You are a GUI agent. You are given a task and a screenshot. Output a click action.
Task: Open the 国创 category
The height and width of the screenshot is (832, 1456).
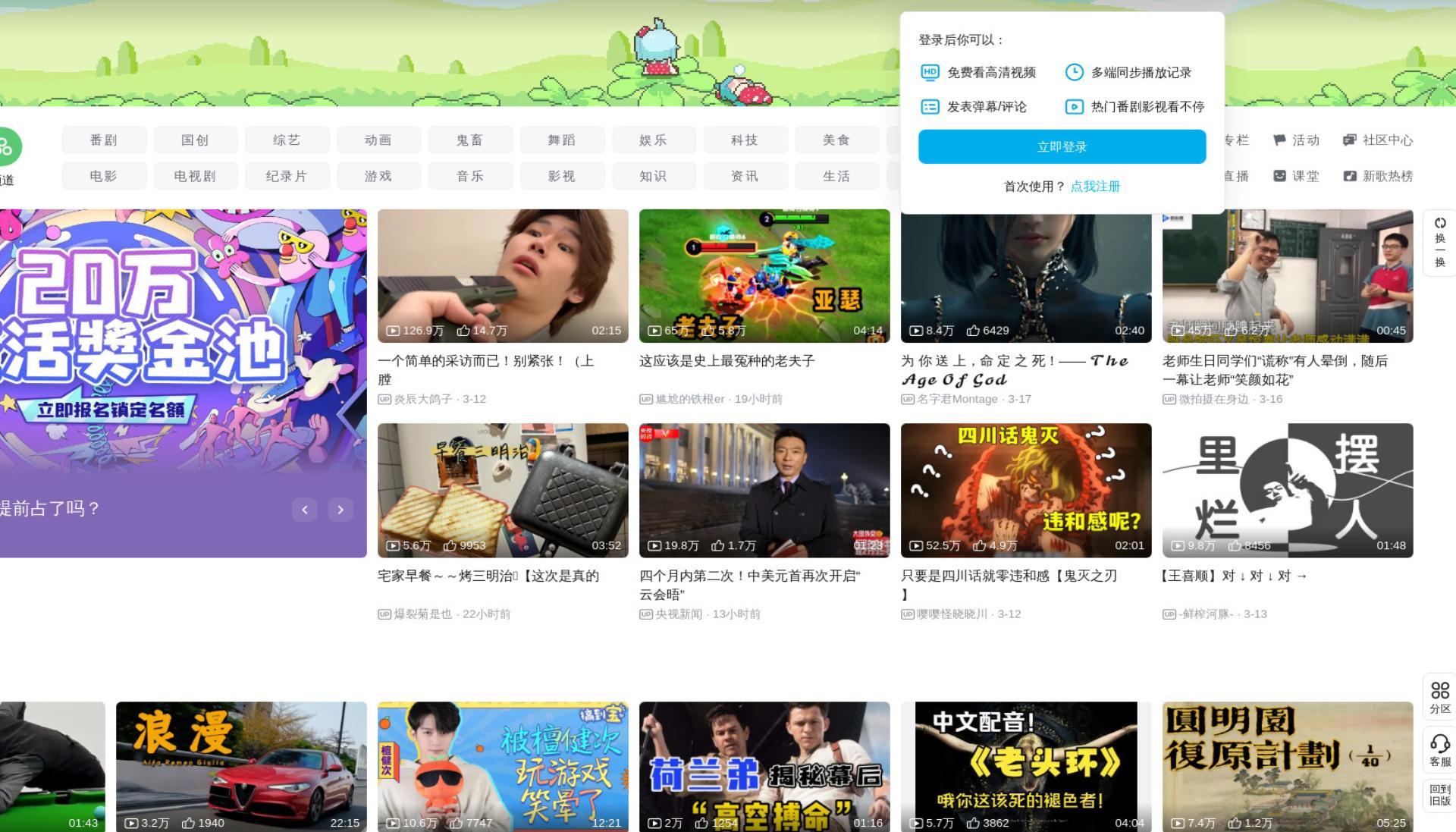click(x=196, y=140)
